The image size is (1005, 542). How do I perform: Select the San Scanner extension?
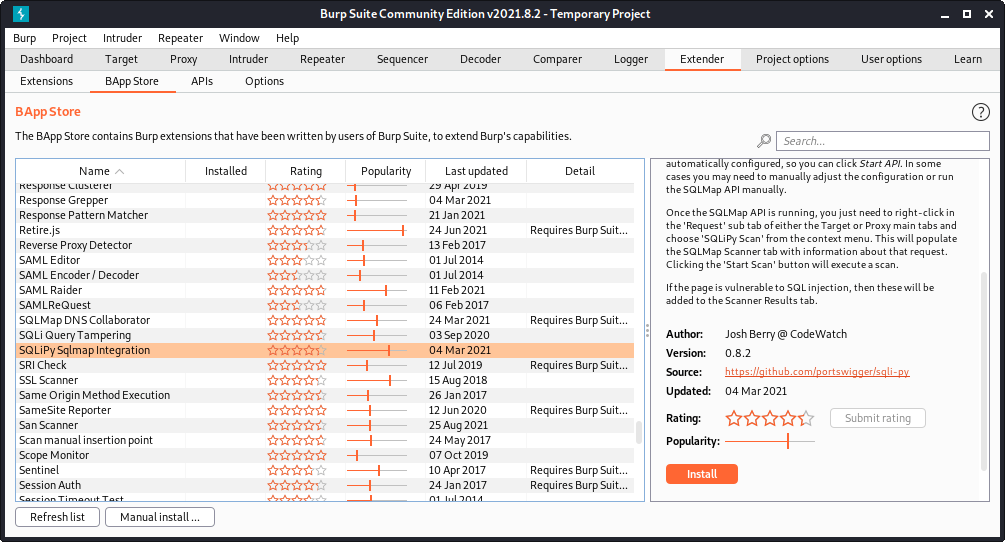325,425
